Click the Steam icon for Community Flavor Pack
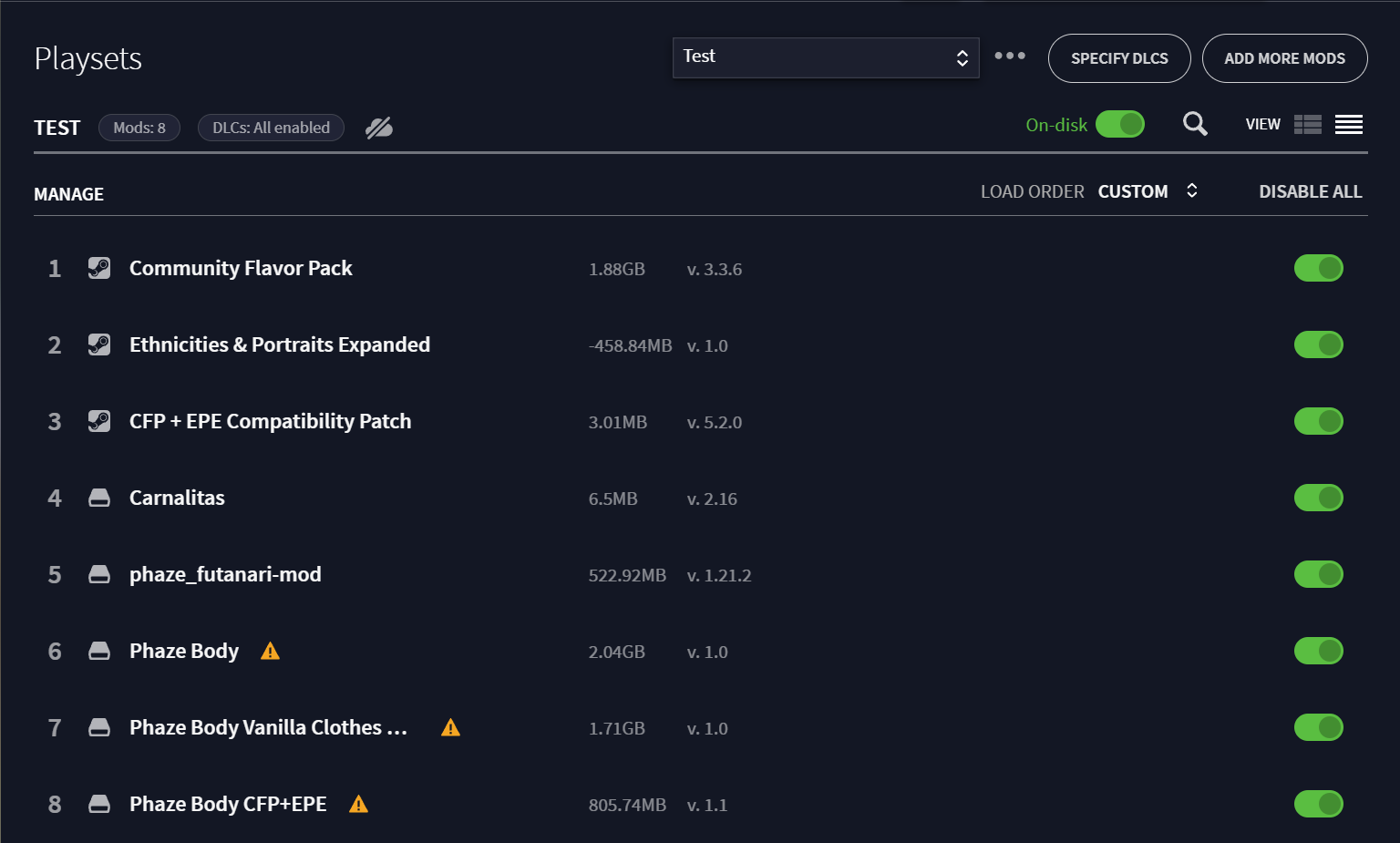The height and width of the screenshot is (843, 1400). point(99,268)
